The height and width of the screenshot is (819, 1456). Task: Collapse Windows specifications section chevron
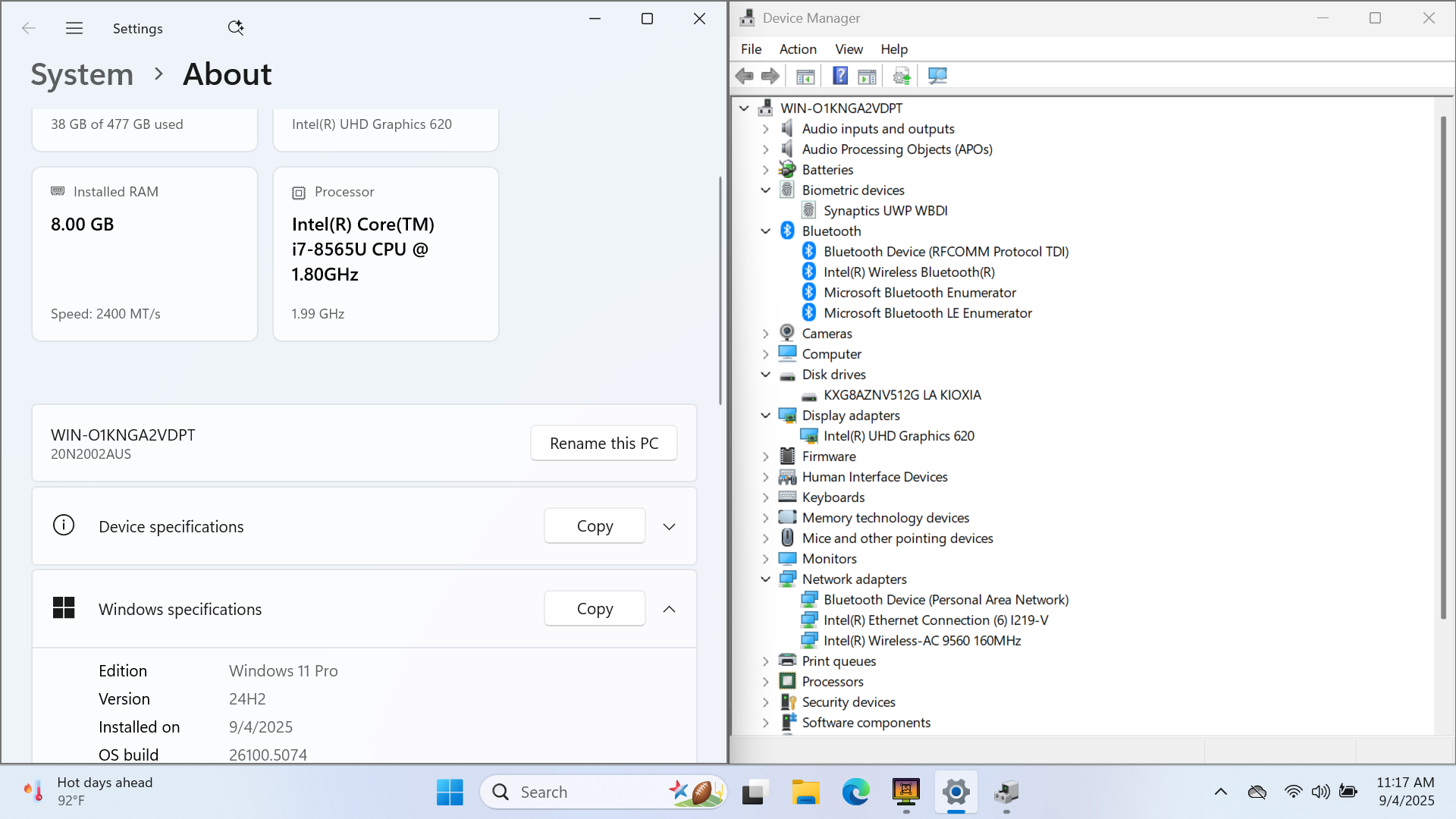point(669,609)
